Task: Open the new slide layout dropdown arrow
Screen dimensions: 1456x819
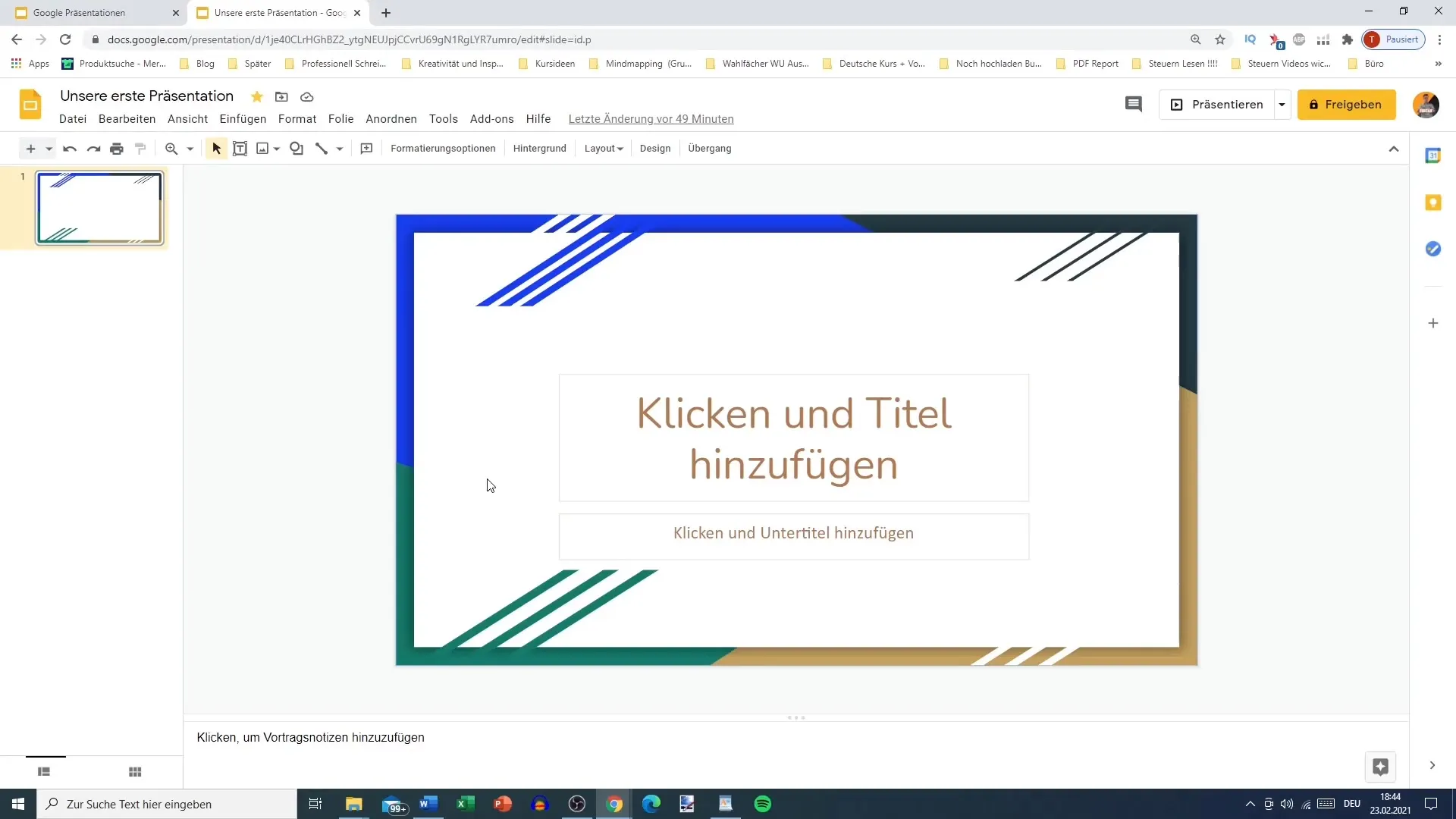Action: click(x=49, y=149)
